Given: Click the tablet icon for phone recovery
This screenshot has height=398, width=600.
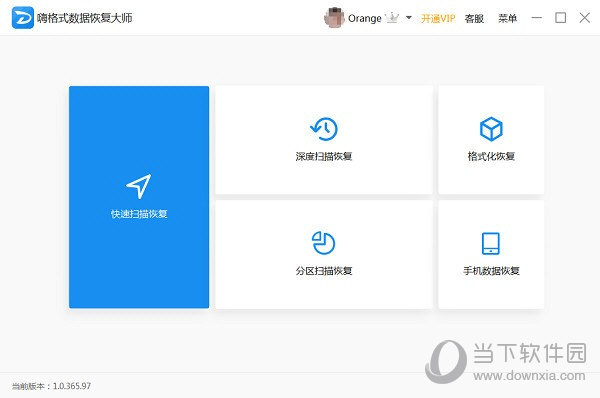Looking at the screenshot, I should 491,243.
